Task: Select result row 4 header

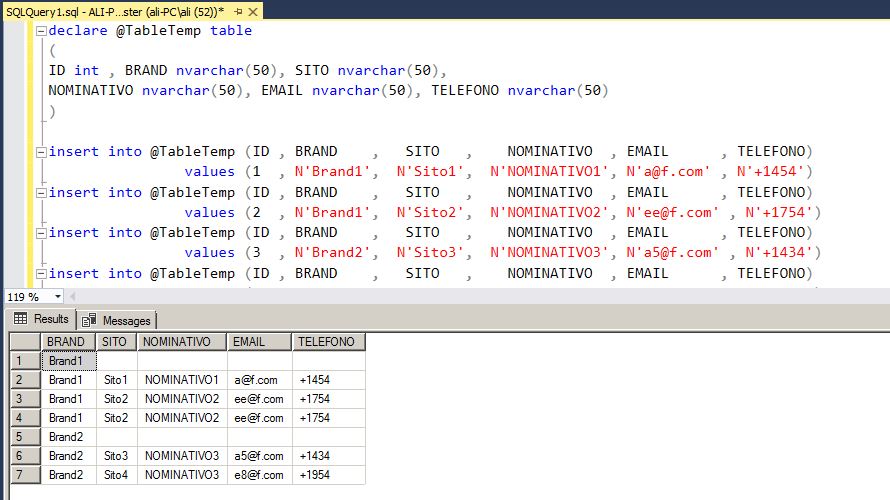Action: click(26, 418)
